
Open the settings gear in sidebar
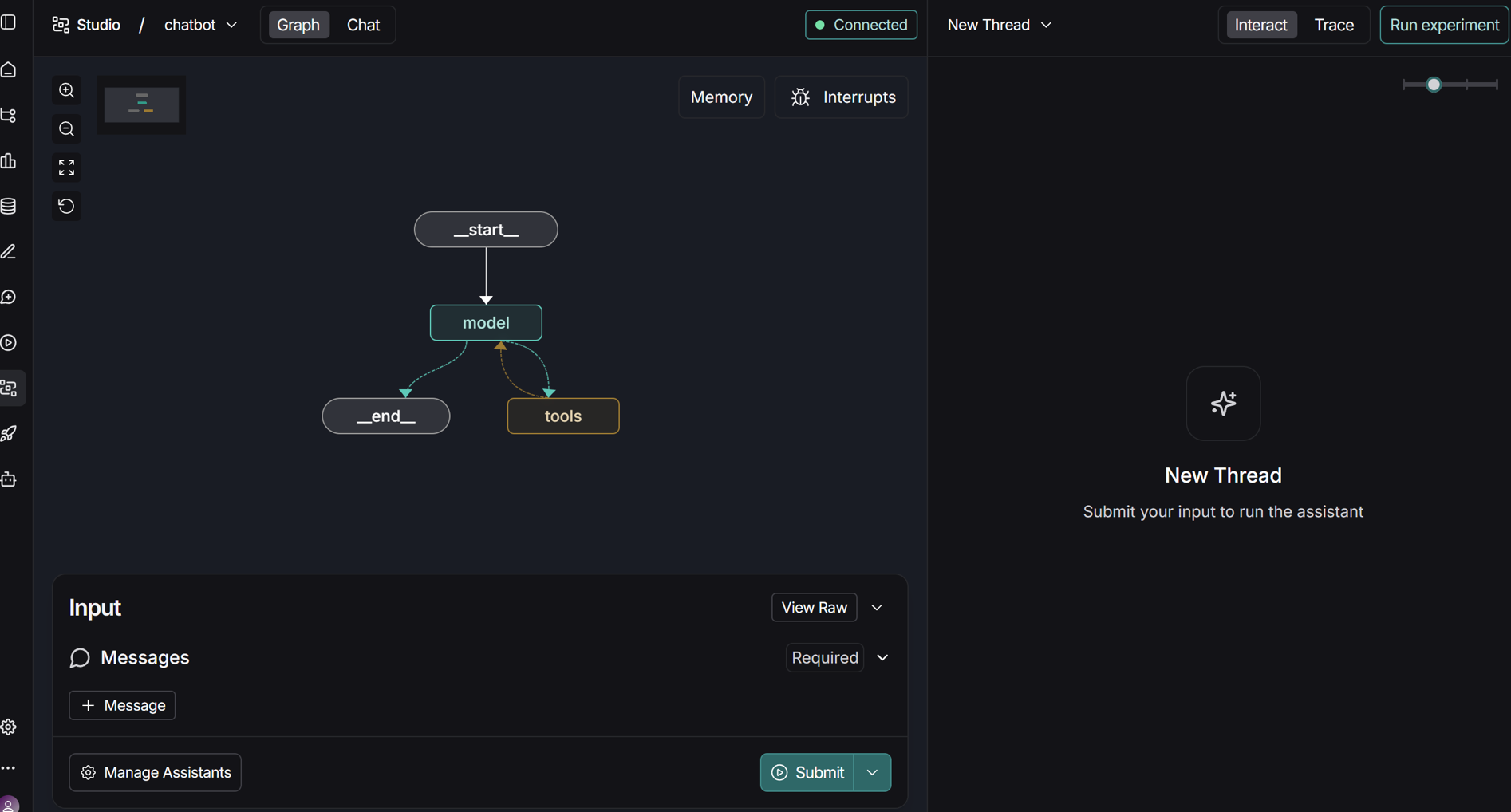tap(10, 727)
